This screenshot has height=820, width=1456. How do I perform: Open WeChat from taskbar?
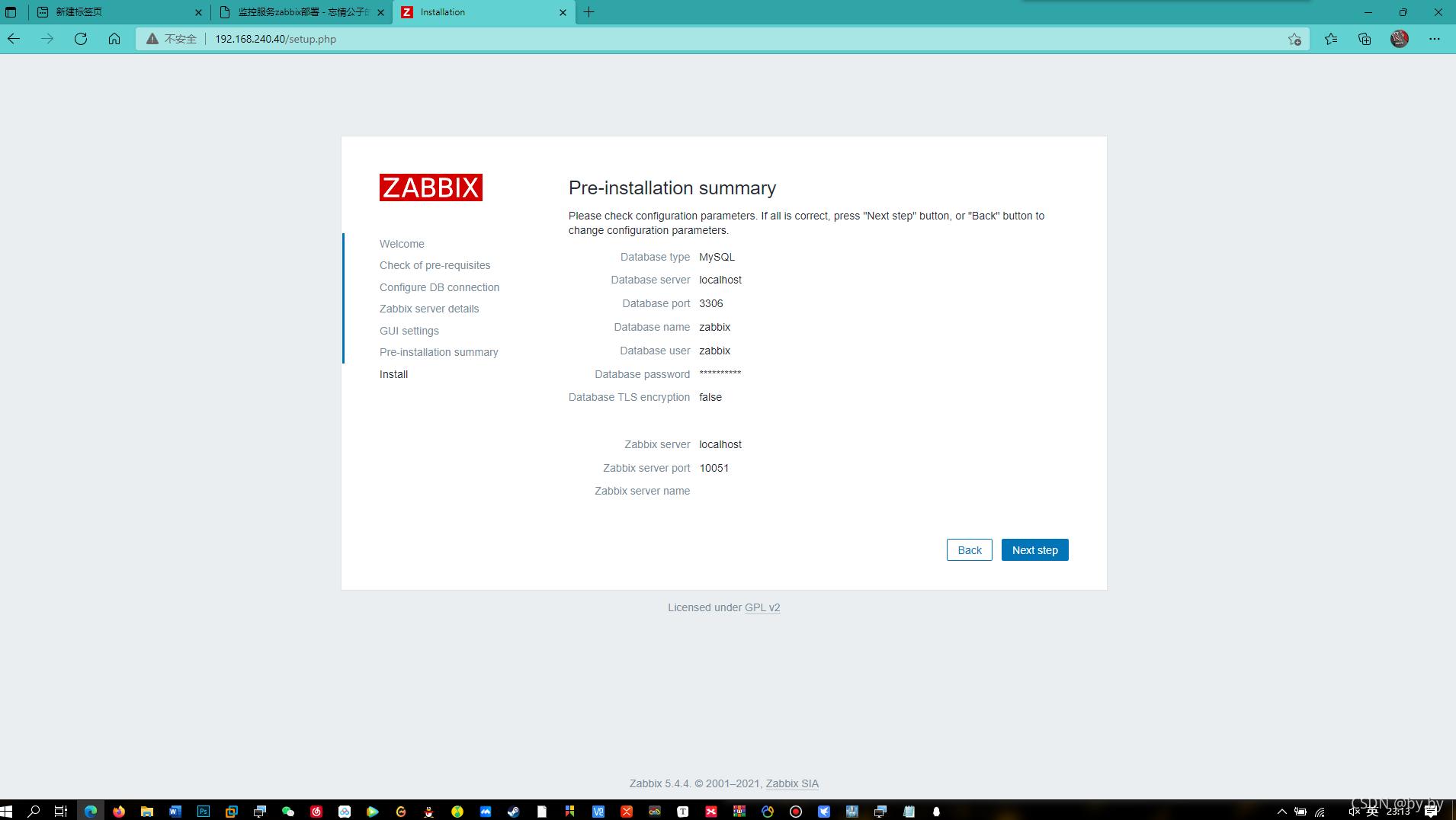(x=288, y=811)
